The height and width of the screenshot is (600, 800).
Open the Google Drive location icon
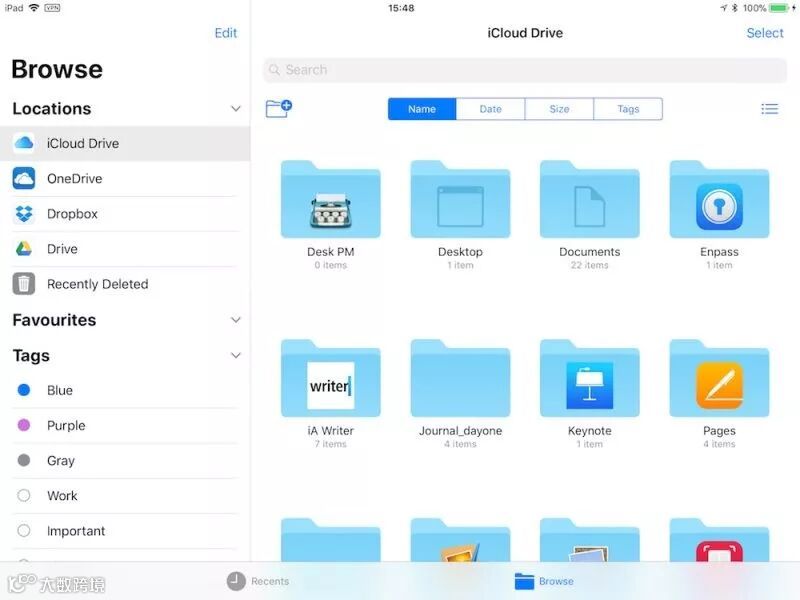click(24, 249)
